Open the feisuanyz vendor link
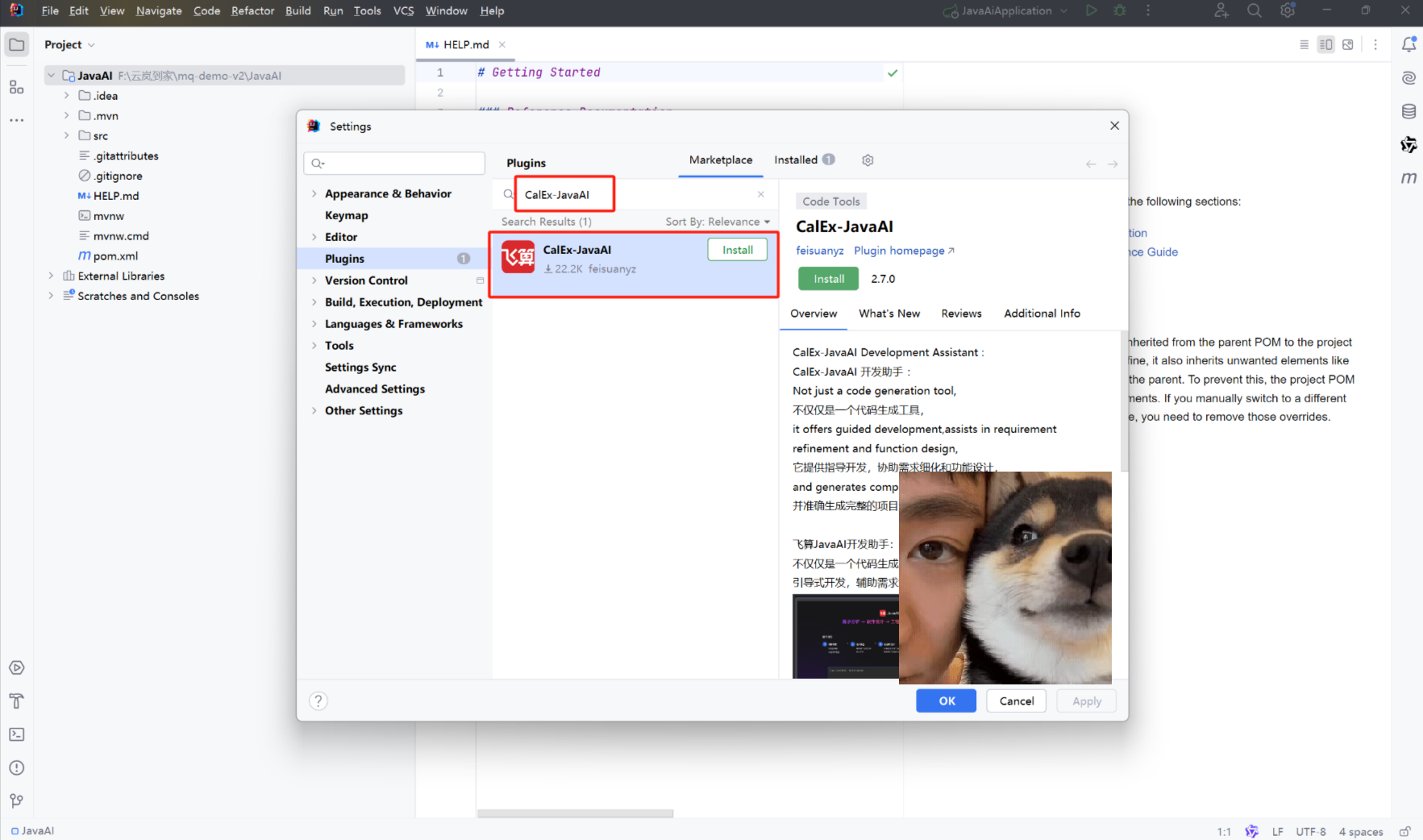 [x=820, y=251]
